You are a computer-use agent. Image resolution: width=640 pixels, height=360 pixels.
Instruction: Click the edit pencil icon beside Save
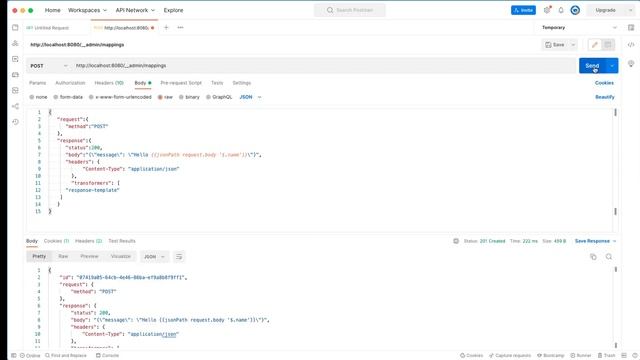coord(595,44)
